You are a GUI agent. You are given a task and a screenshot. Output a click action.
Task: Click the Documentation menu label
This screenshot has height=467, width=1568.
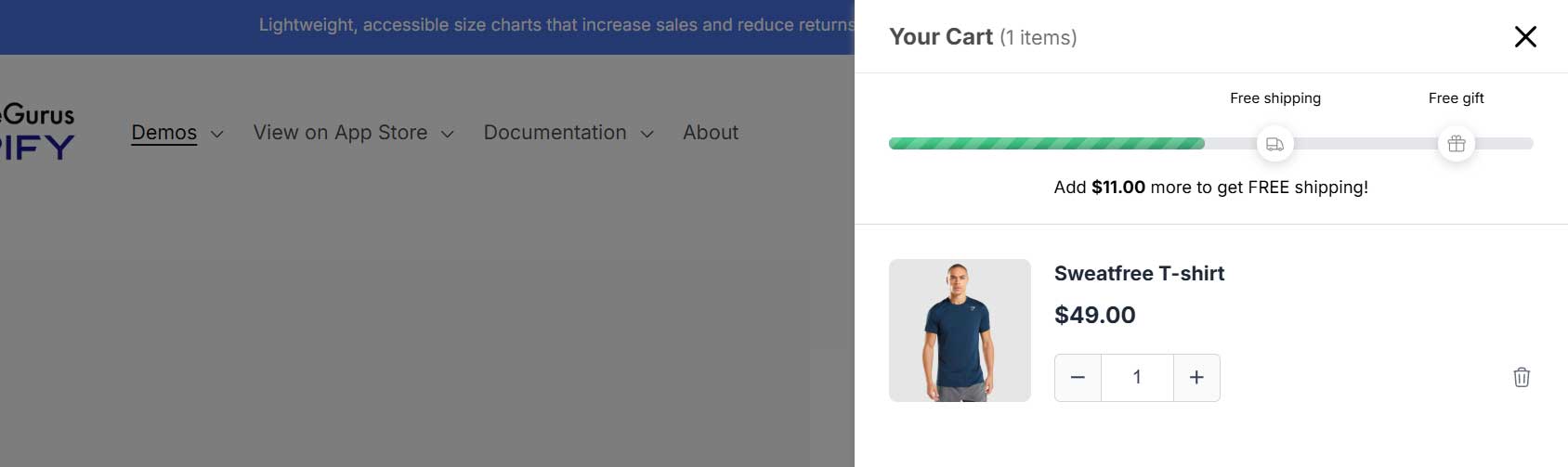pyautogui.click(x=555, y=133)
